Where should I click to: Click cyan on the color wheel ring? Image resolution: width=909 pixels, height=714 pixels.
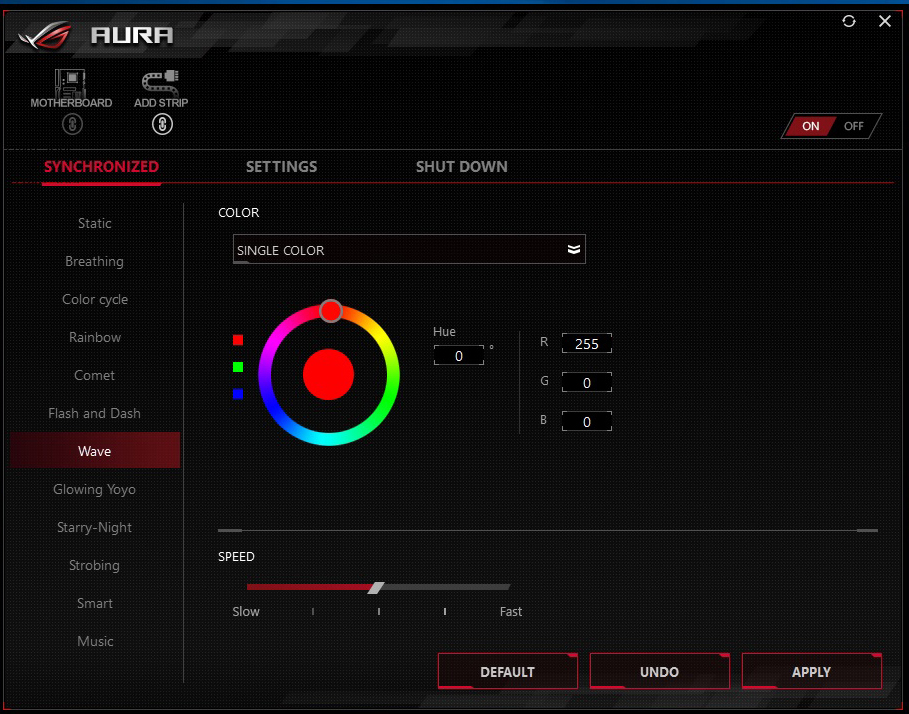329,439
